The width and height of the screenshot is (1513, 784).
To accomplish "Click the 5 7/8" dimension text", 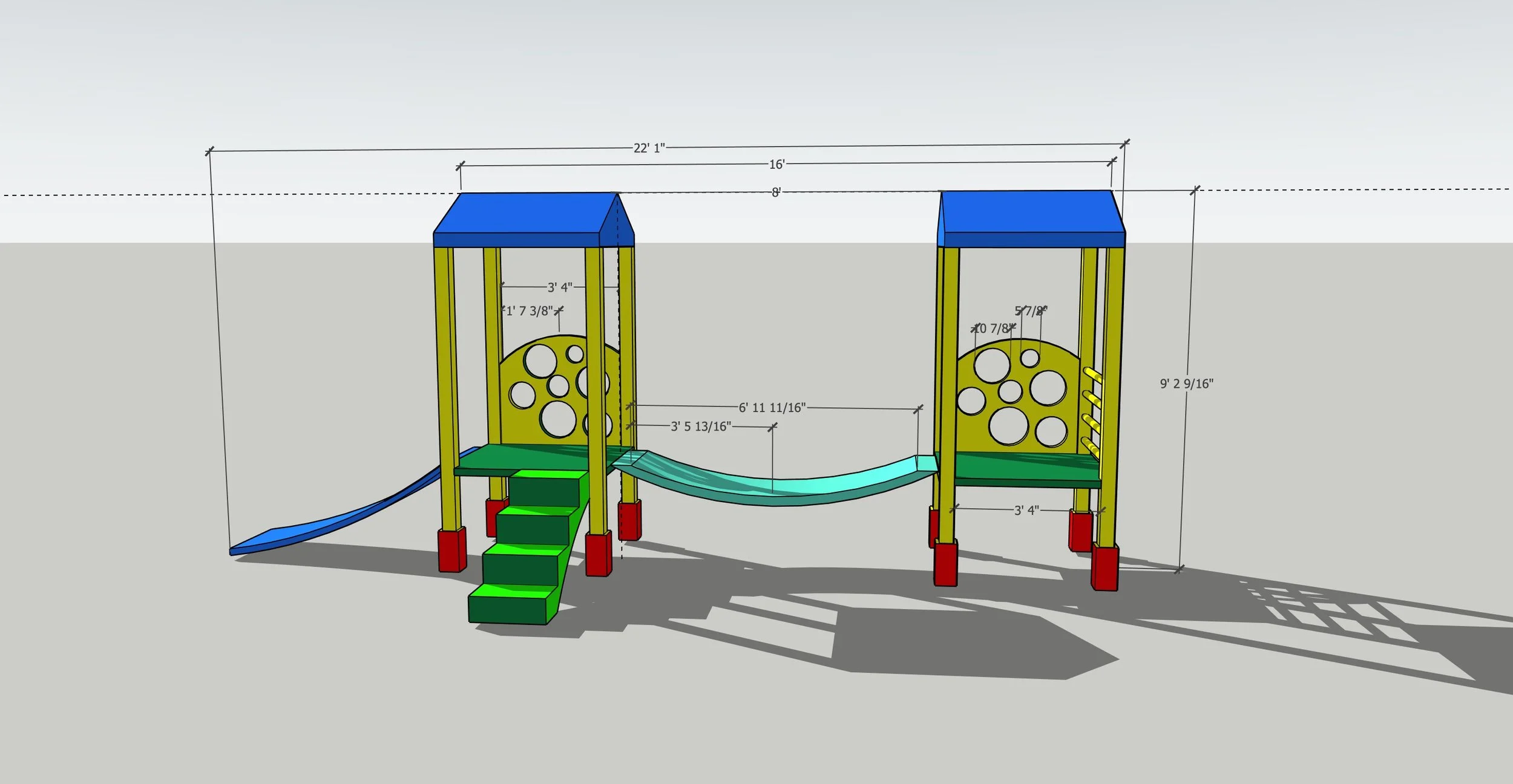I will click(1030, 311).
